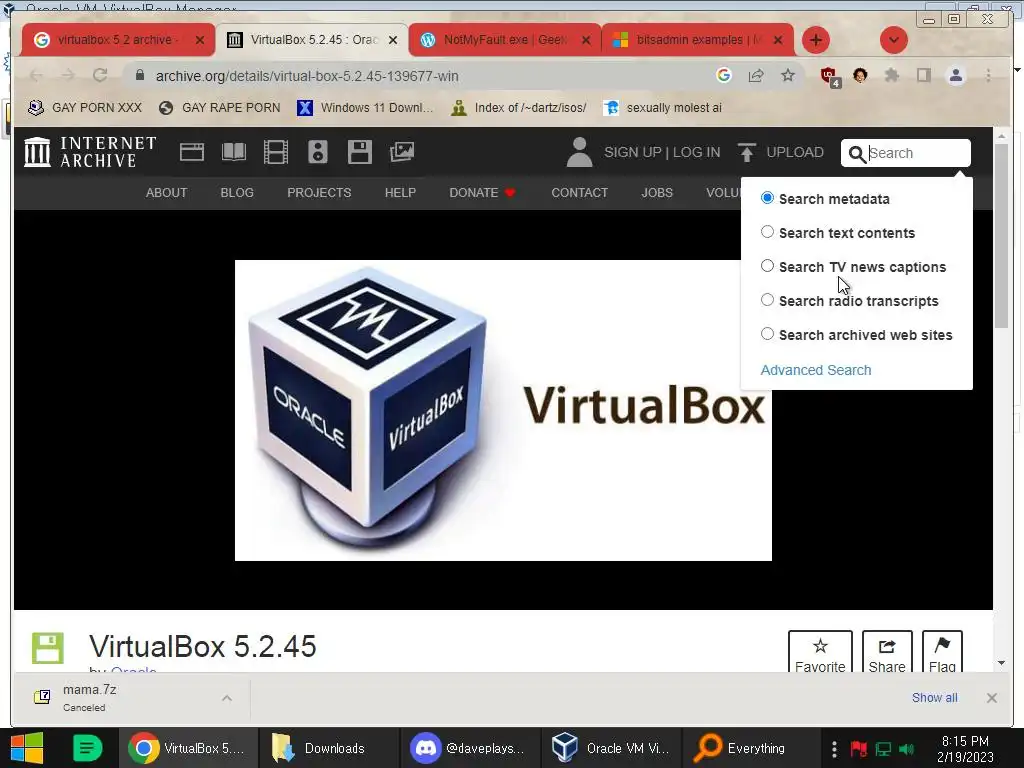This screenshot has width=1024, height=768.
Task: Click the user avatar icon
Action: [x=579, y=152]
